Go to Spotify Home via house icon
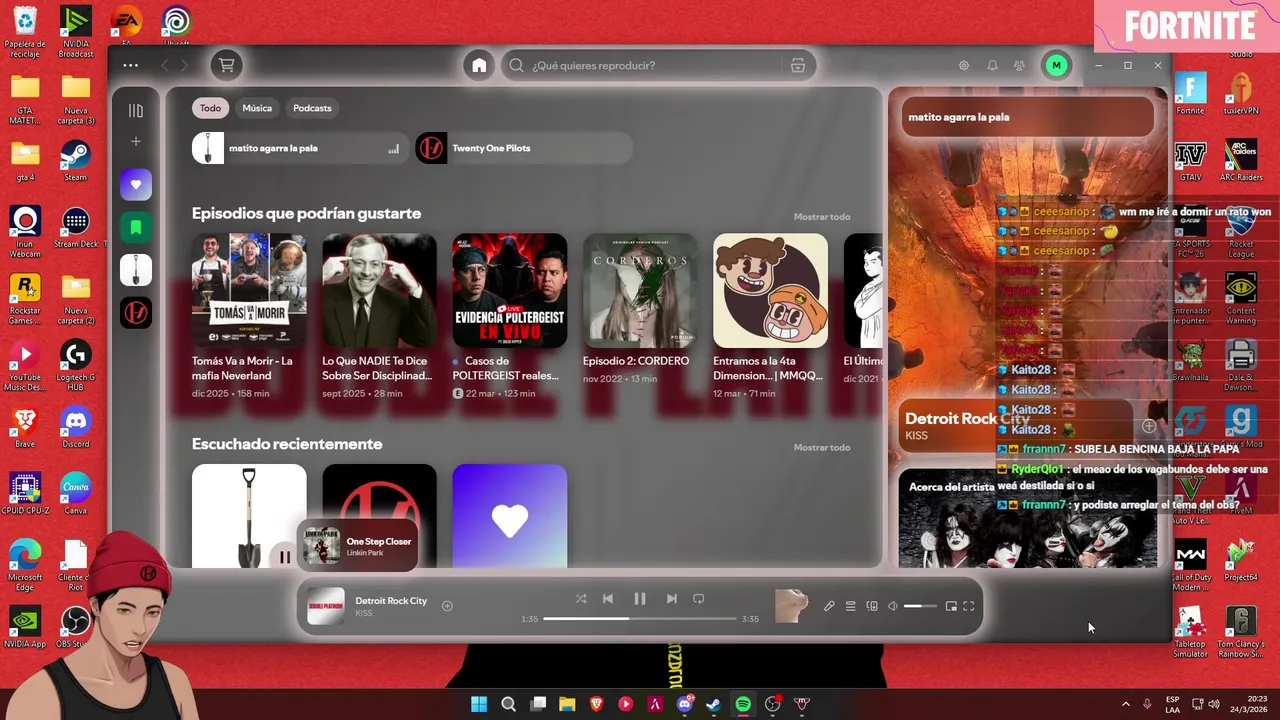This screenshot has width=1280, height=720. point(479,65)
